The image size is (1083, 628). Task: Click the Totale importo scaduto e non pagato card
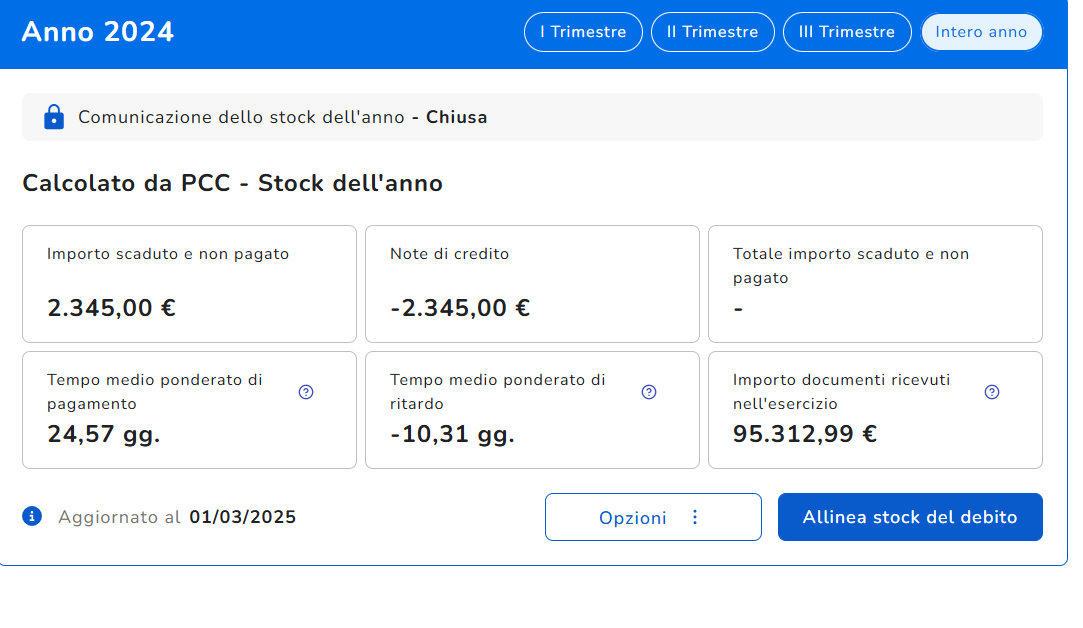click(875, 284)
